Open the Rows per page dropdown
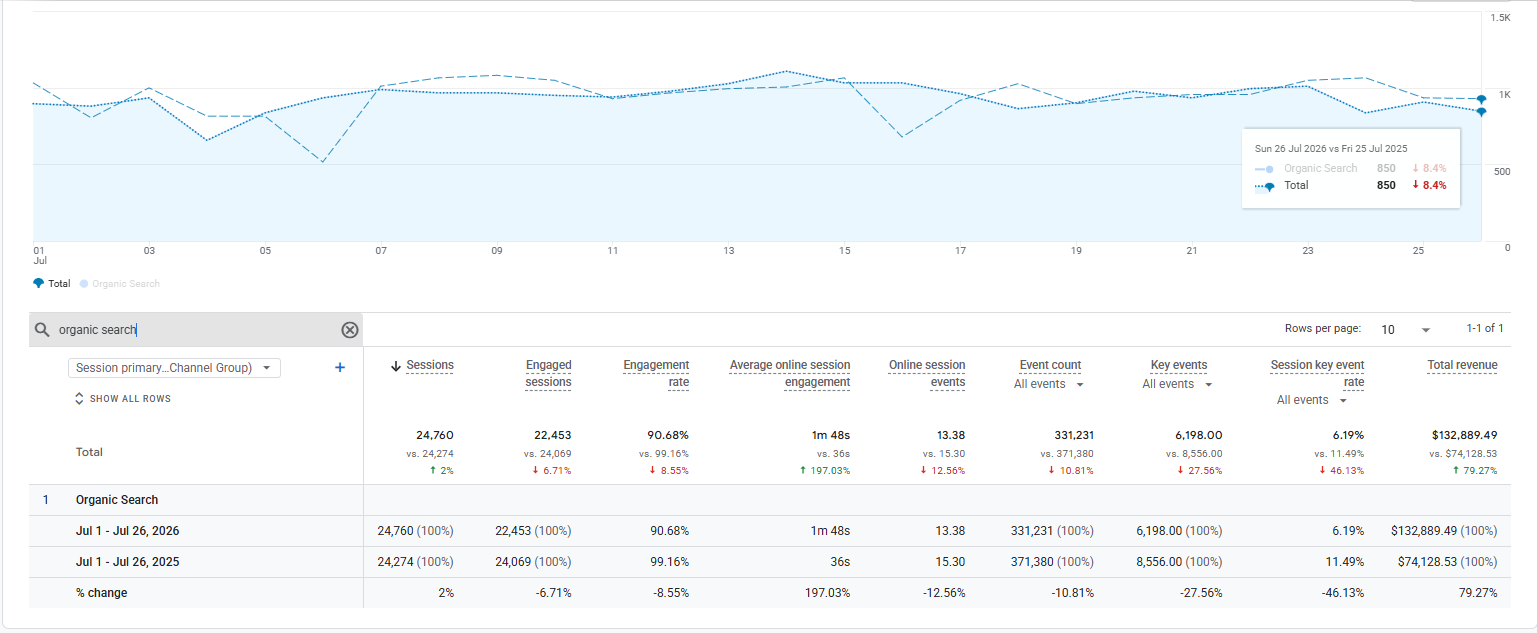Viewport: 1537px width, 633px height. click(x=1405, y=330)
